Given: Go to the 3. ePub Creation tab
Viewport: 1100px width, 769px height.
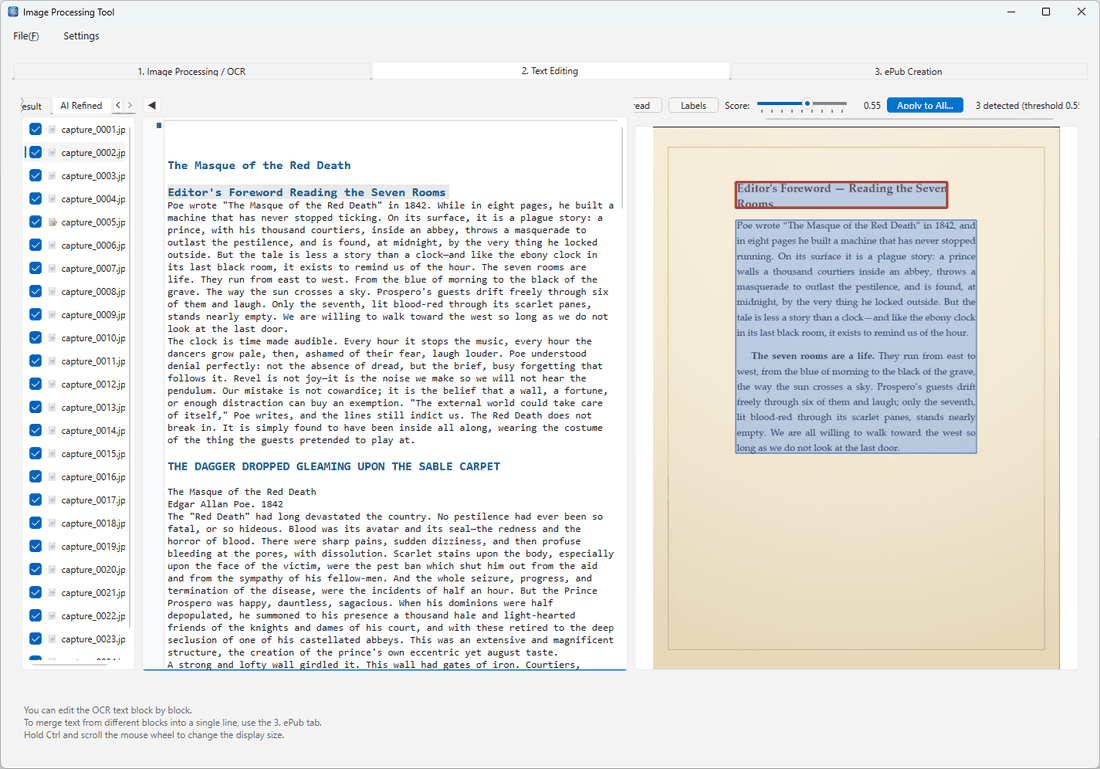Looking at the screenshot, I should [908, 71].
